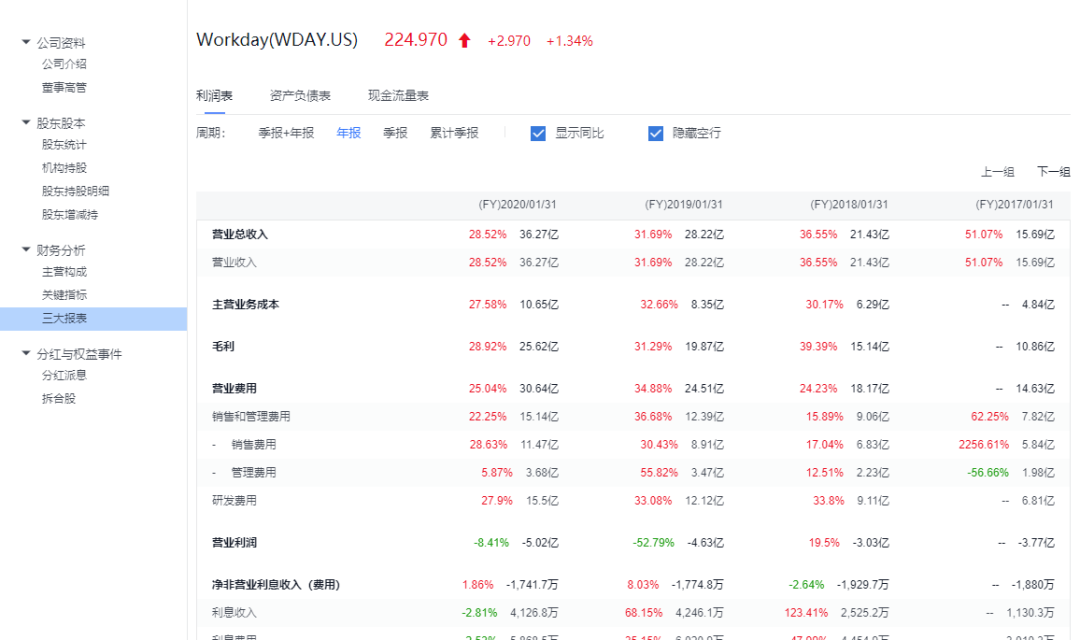Click the (FY)2020/01/31 column header

pos(517,205)
